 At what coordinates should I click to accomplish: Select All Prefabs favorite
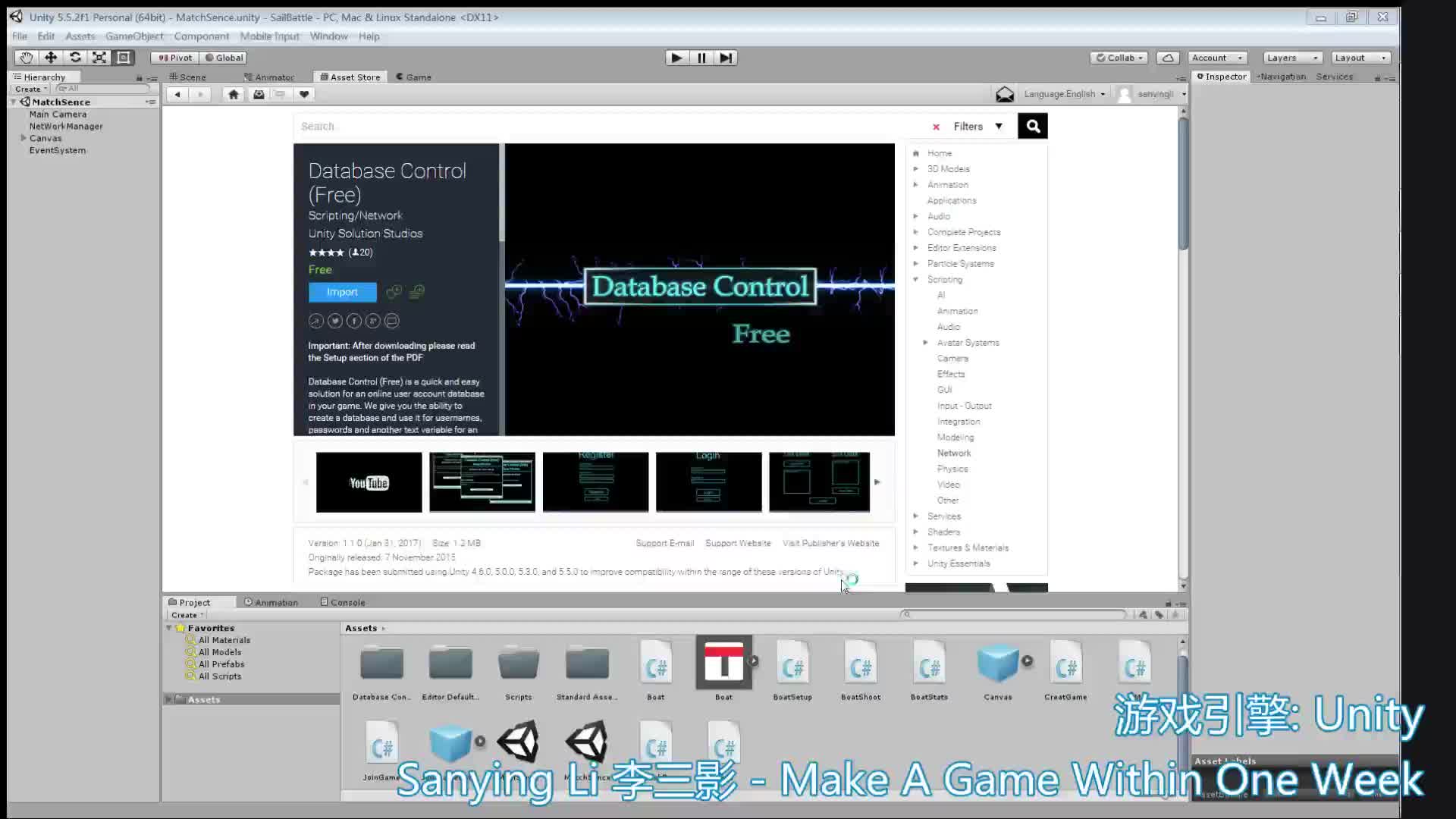pos(221,664)
